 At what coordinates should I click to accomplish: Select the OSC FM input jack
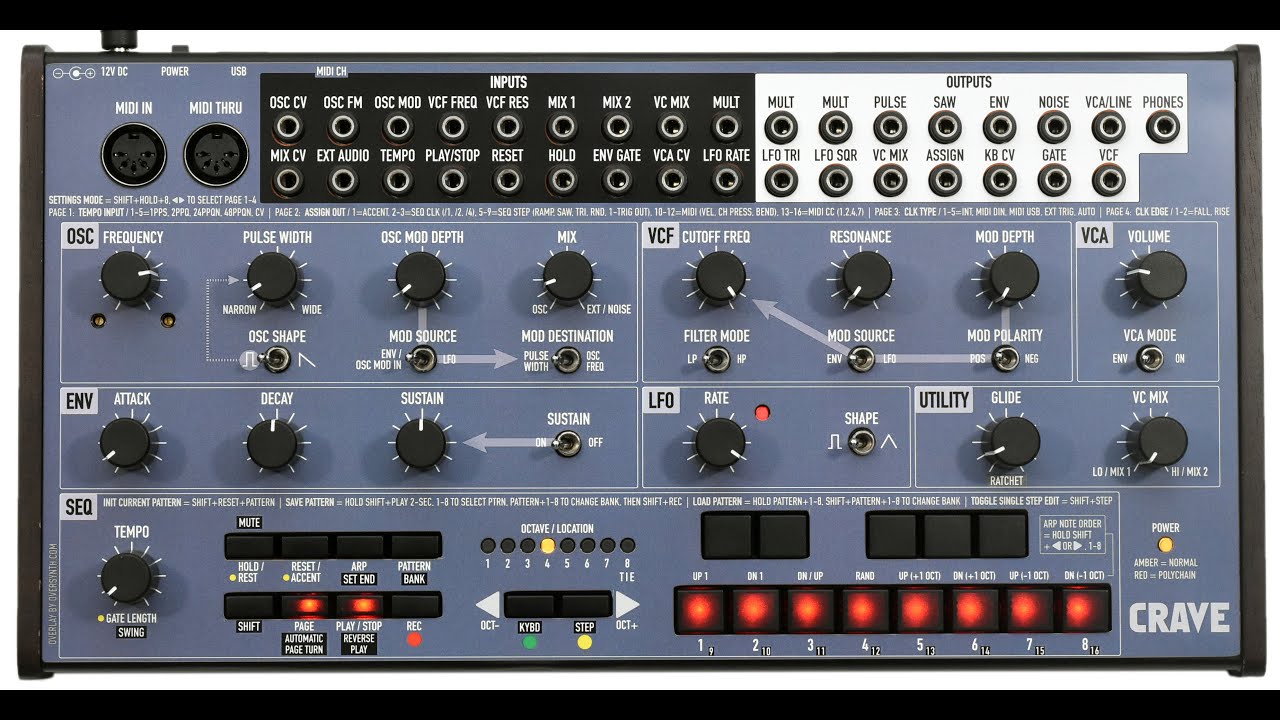tap(343, 127)
